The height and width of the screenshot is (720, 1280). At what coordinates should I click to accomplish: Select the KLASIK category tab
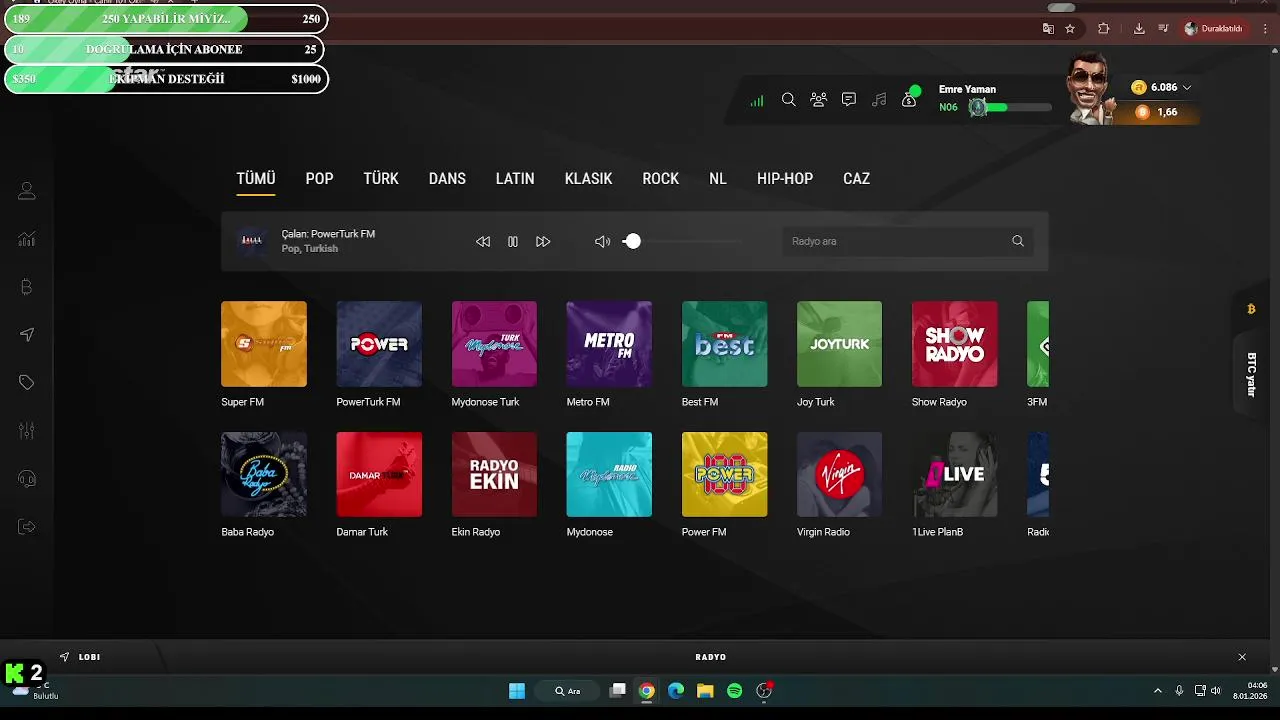pos(588,179)
